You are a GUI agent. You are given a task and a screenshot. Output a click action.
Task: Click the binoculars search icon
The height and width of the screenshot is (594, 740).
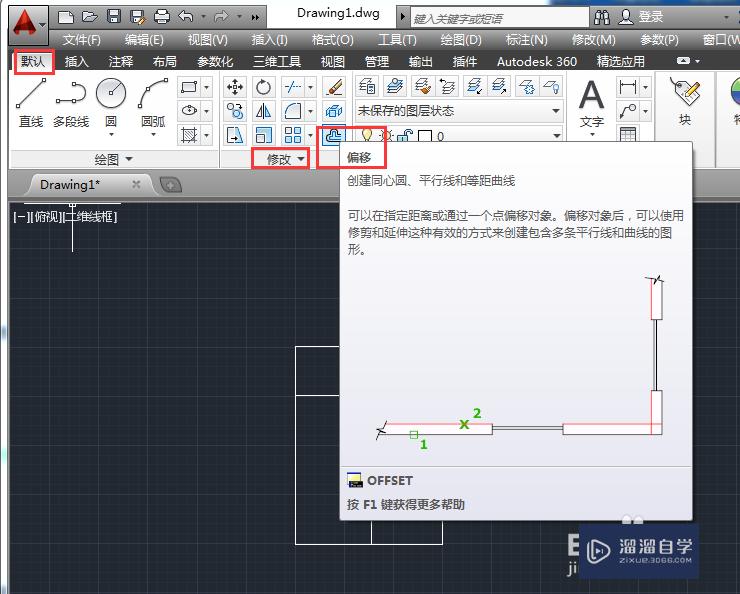(602, 17)
